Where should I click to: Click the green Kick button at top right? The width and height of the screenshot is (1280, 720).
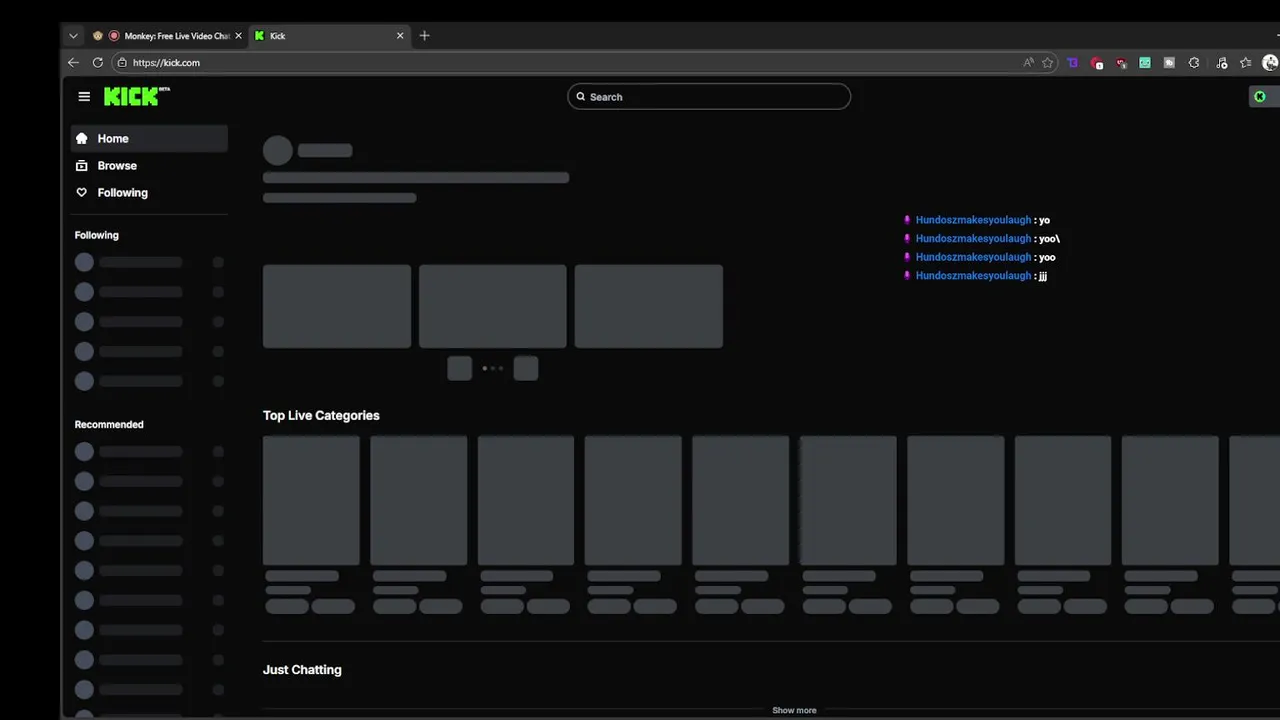coord(1264,97)
